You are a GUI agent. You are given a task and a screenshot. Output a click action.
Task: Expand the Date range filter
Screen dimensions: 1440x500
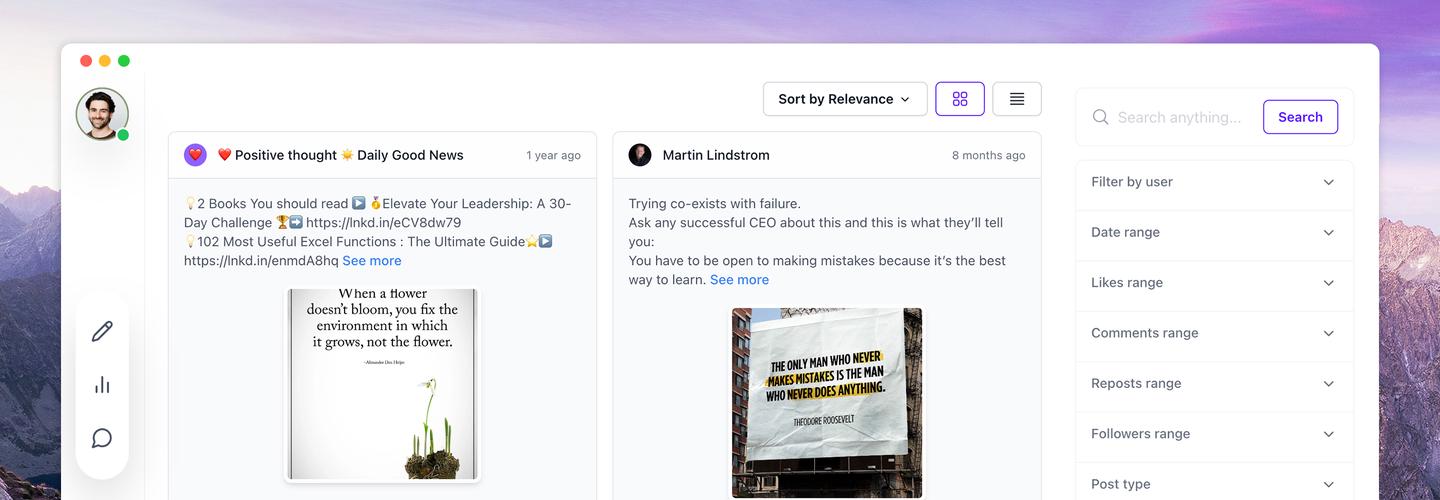[1214, 232]
